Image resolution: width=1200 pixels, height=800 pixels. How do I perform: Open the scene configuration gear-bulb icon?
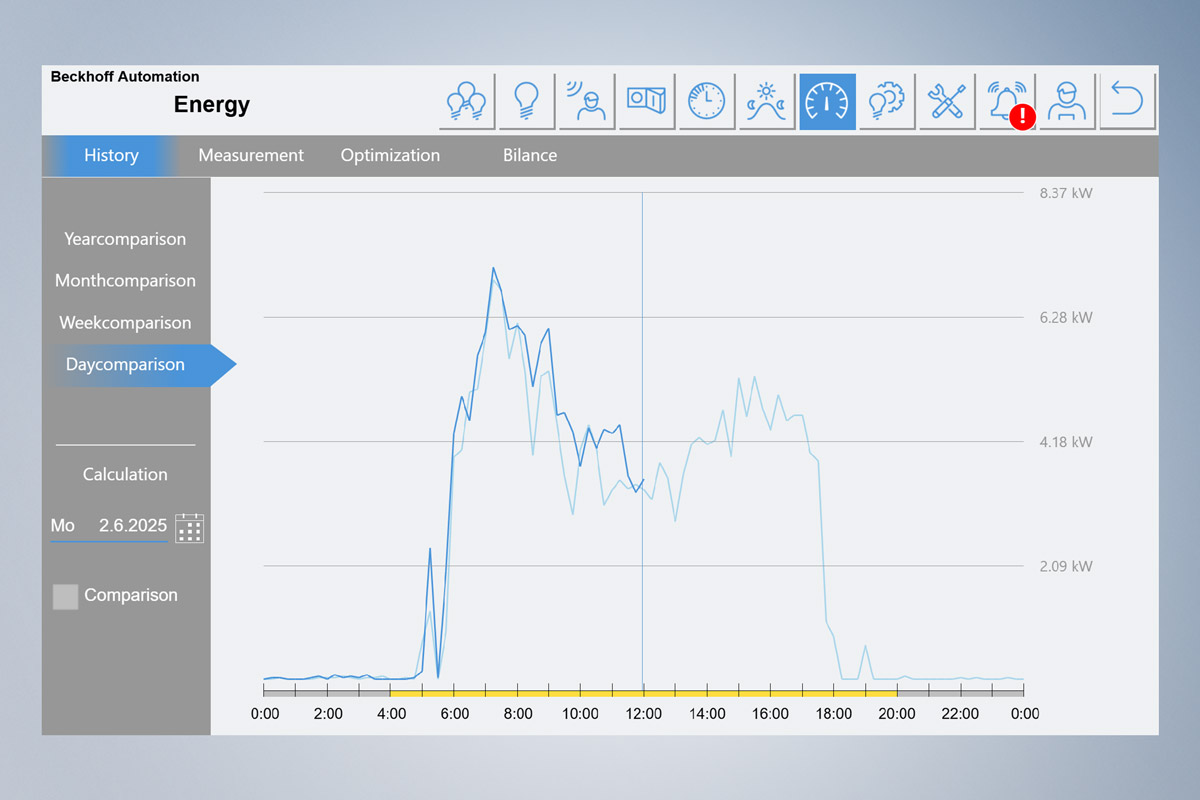pos(887,100)
